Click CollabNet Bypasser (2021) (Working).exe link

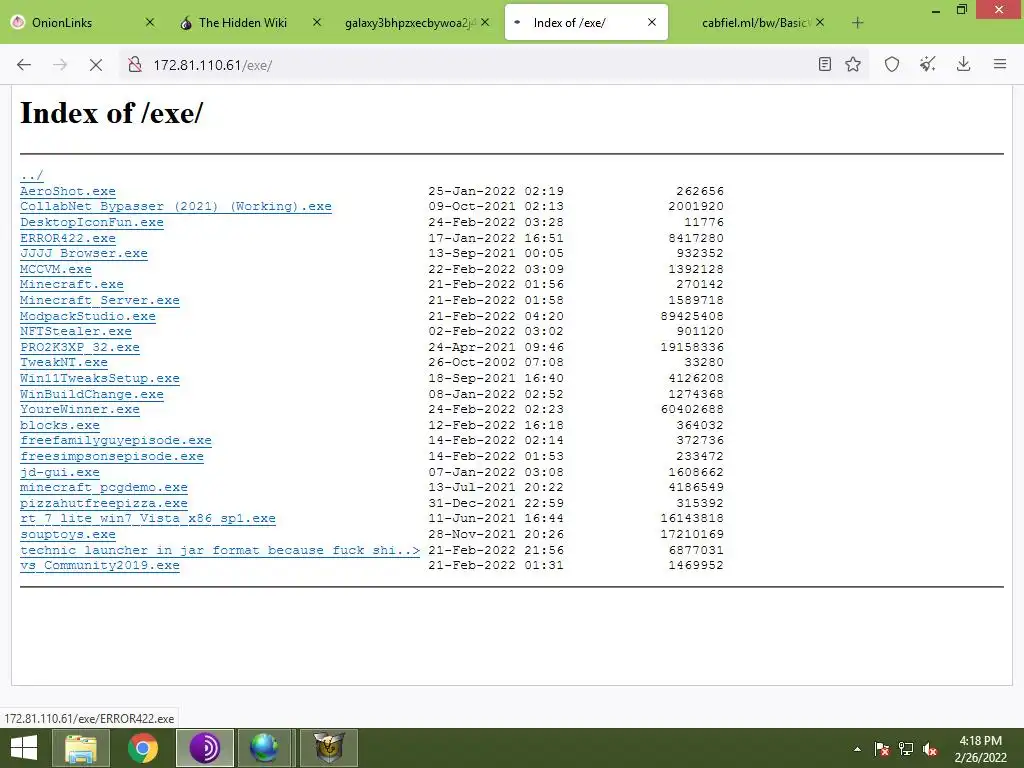coord(176,206)
